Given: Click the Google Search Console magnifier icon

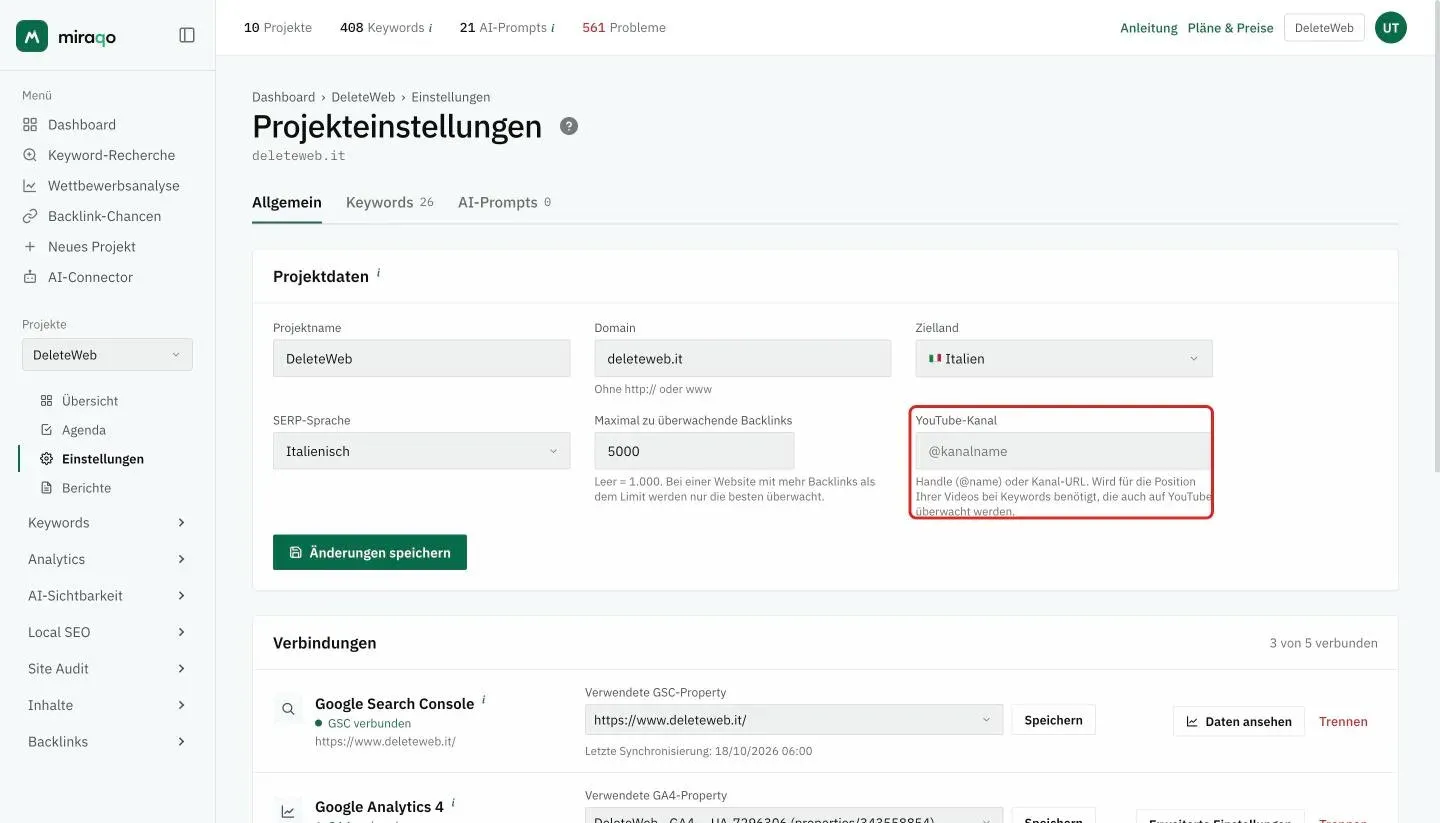Looking at the screenshot, I should coord(288,710).
